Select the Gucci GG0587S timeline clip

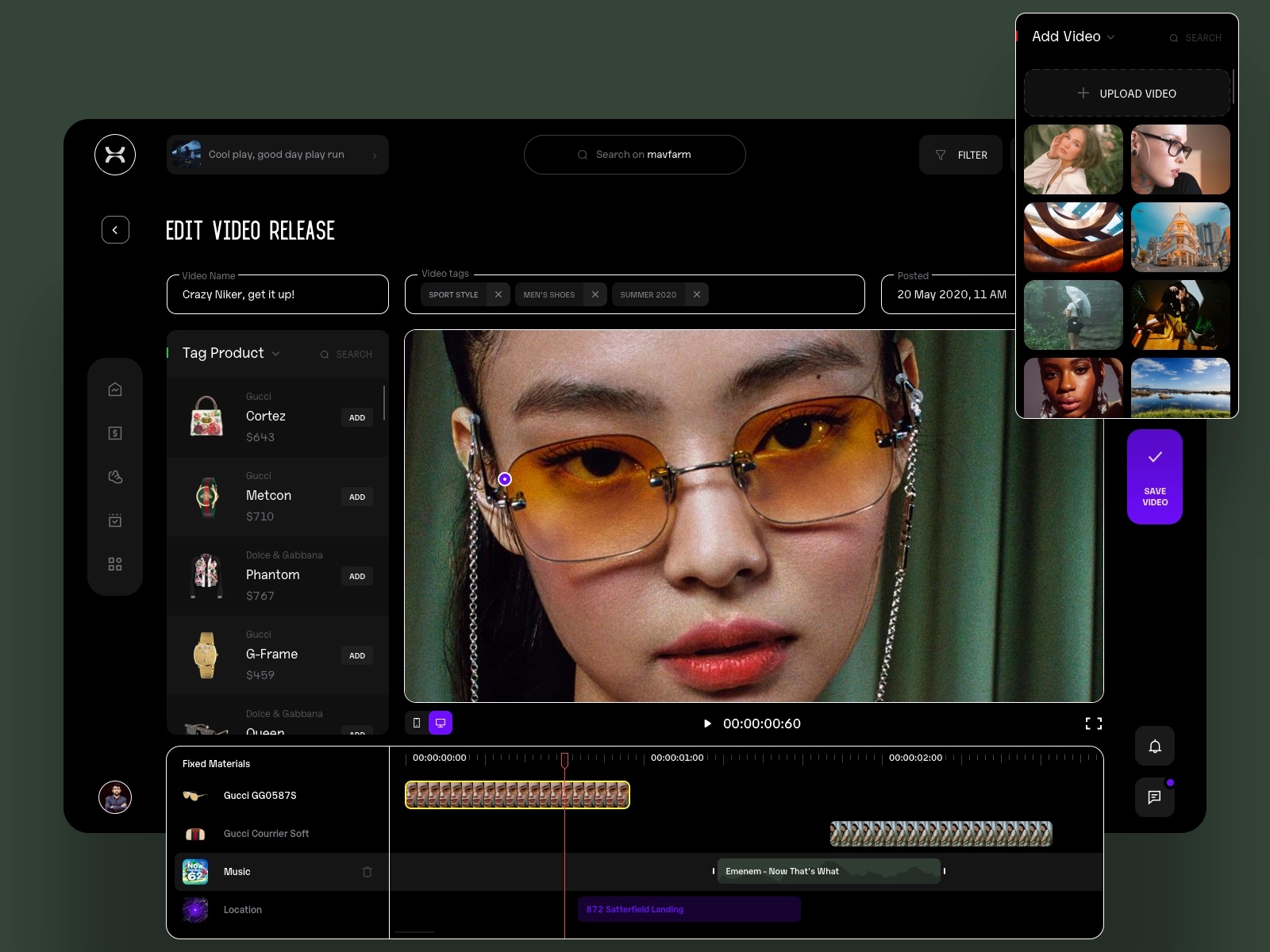pyautogui.click(x=518, y=795)
